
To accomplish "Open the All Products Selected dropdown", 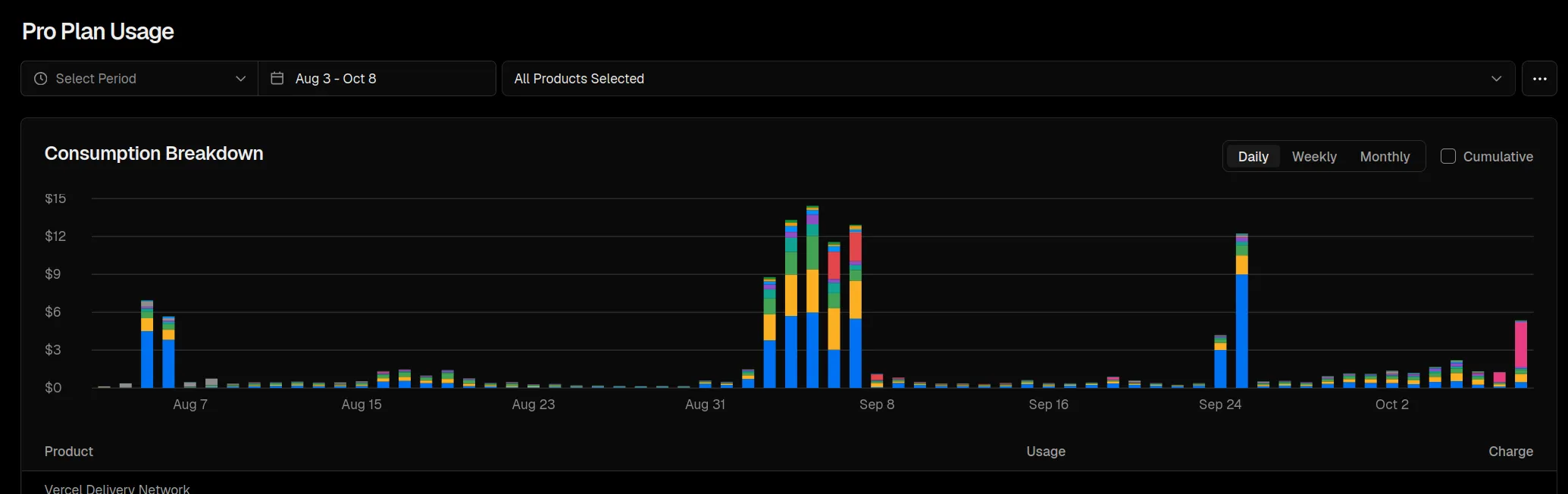I will [1008, 79].
